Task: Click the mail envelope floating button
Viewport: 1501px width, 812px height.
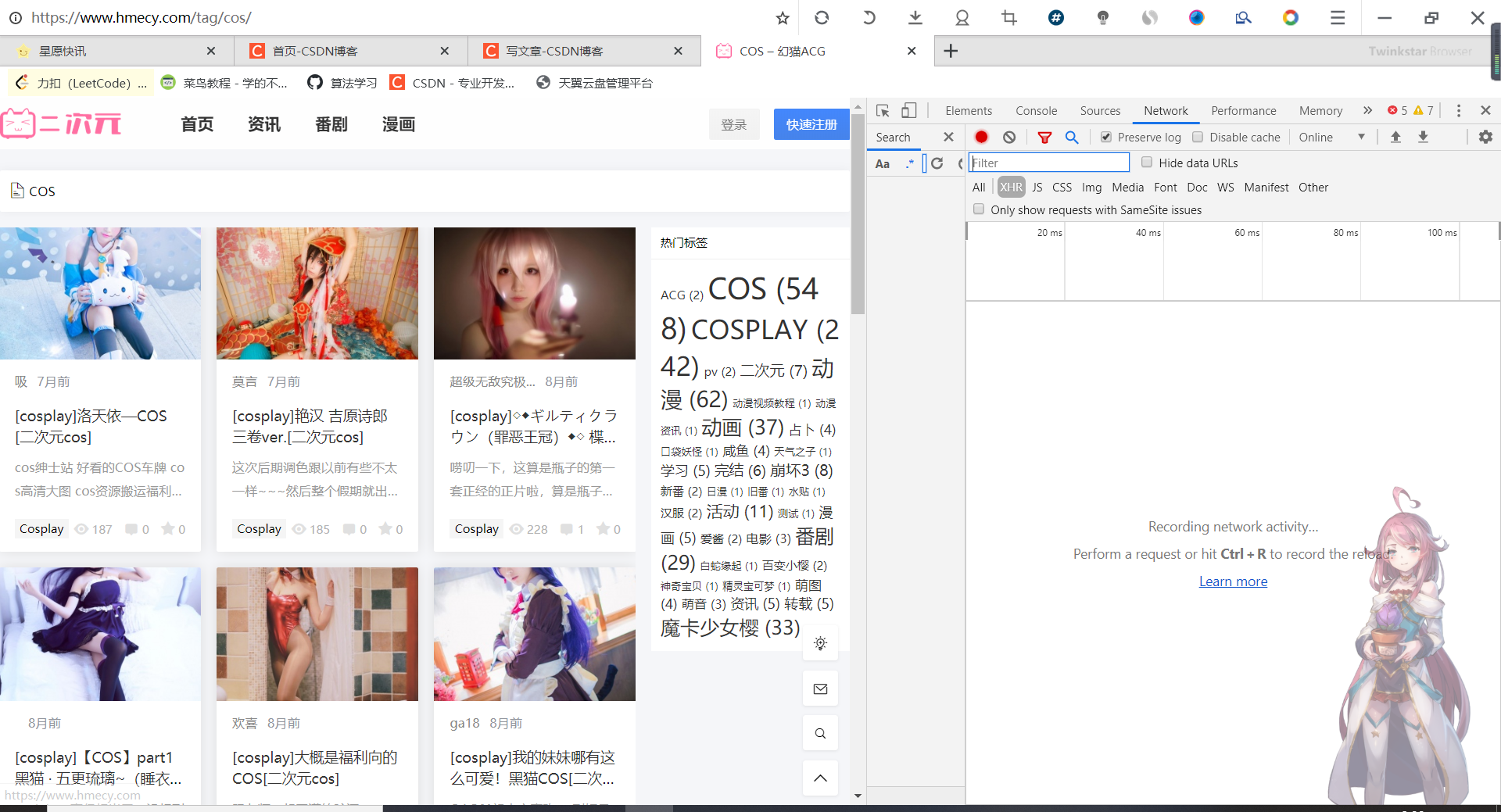Action: pyautogui.click(x=820, y=689)
